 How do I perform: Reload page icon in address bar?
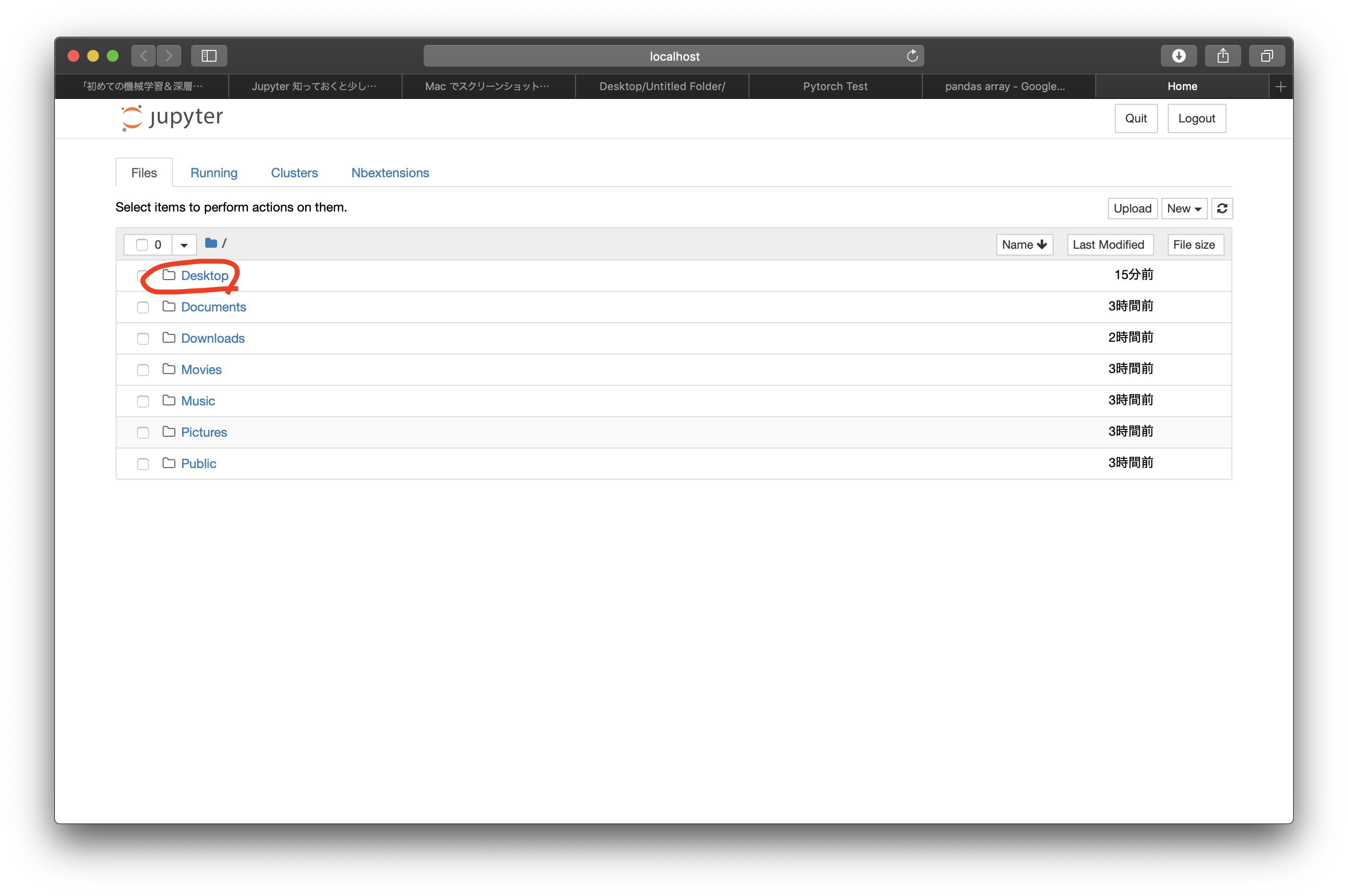[x=912, y=56]
